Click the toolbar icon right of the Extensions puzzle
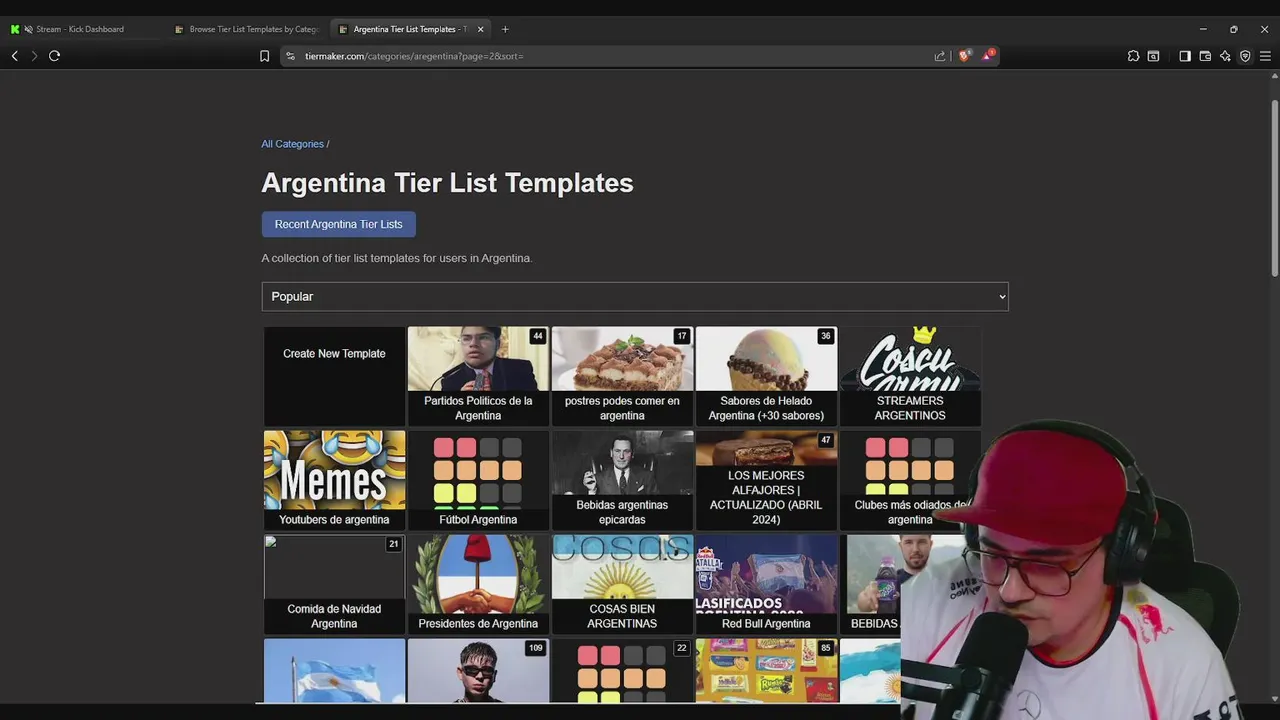This screenshot has height=720, width=1280. 1153,56
